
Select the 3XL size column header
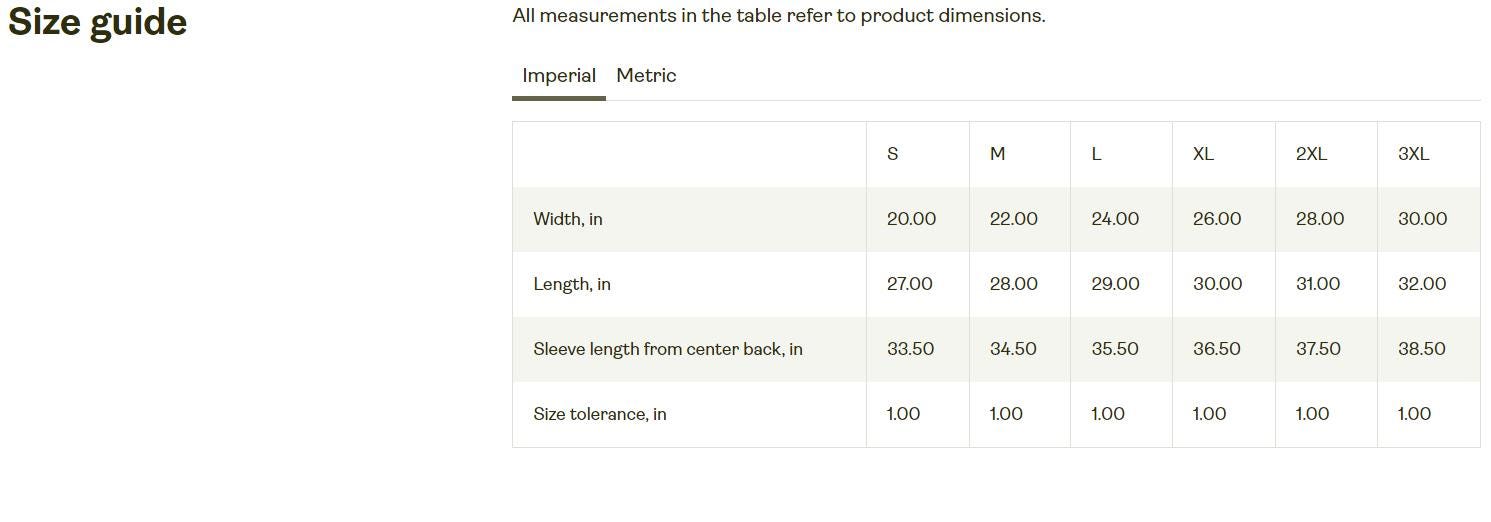[1413, 154]
